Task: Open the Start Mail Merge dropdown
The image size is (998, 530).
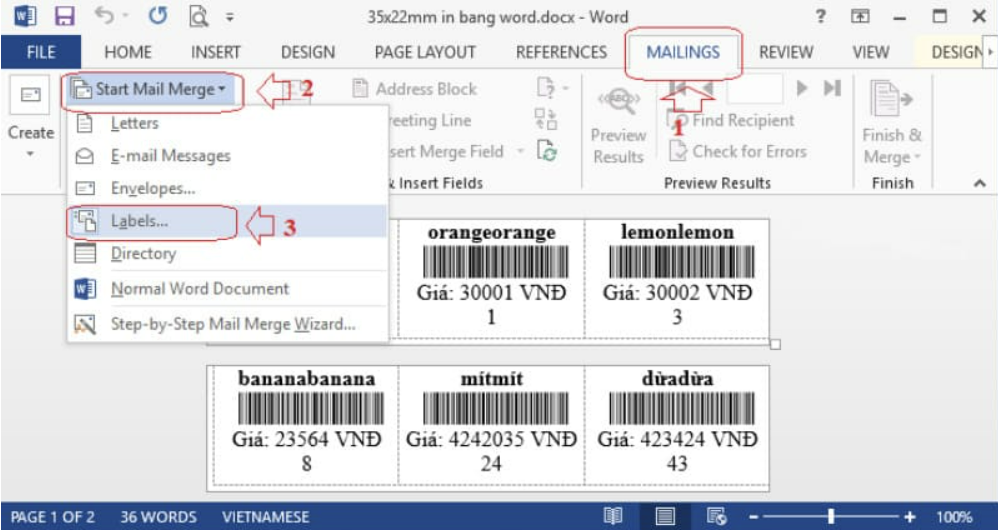Action: click(152, 90)
